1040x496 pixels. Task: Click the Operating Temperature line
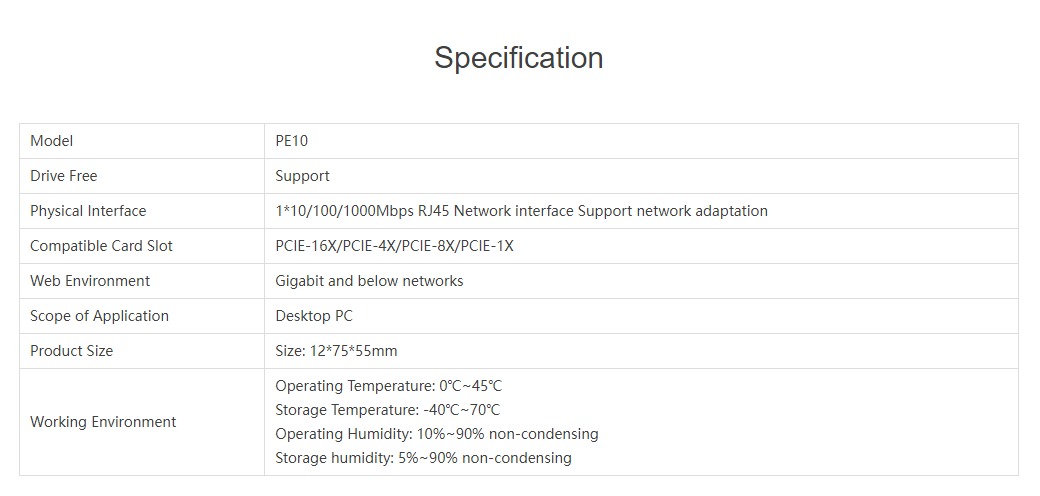tap(388, 386)
